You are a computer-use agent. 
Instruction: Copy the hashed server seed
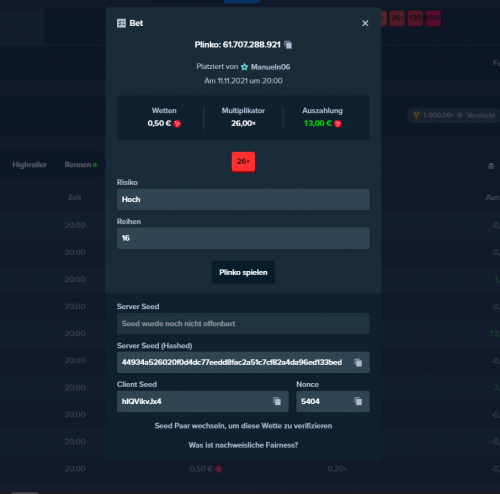358,362
